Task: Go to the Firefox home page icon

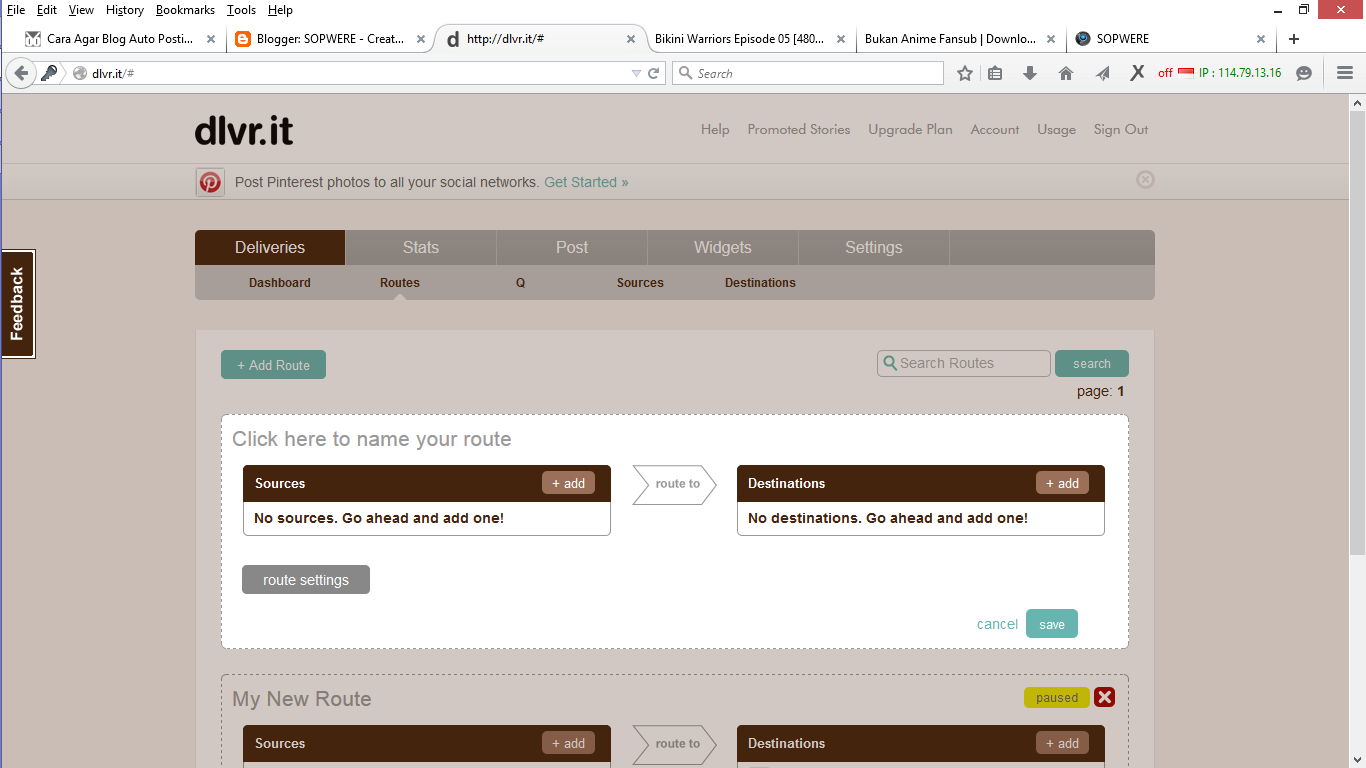Action: pyautogui.click(x=1066, y=73)
